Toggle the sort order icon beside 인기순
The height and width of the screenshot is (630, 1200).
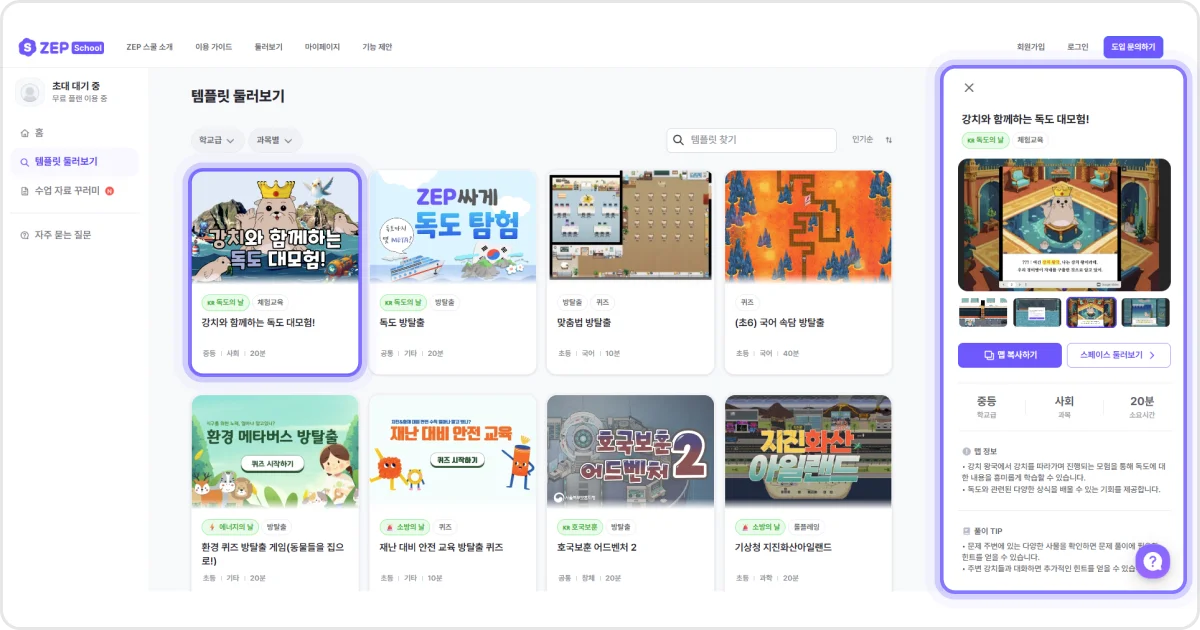point(889,140)
